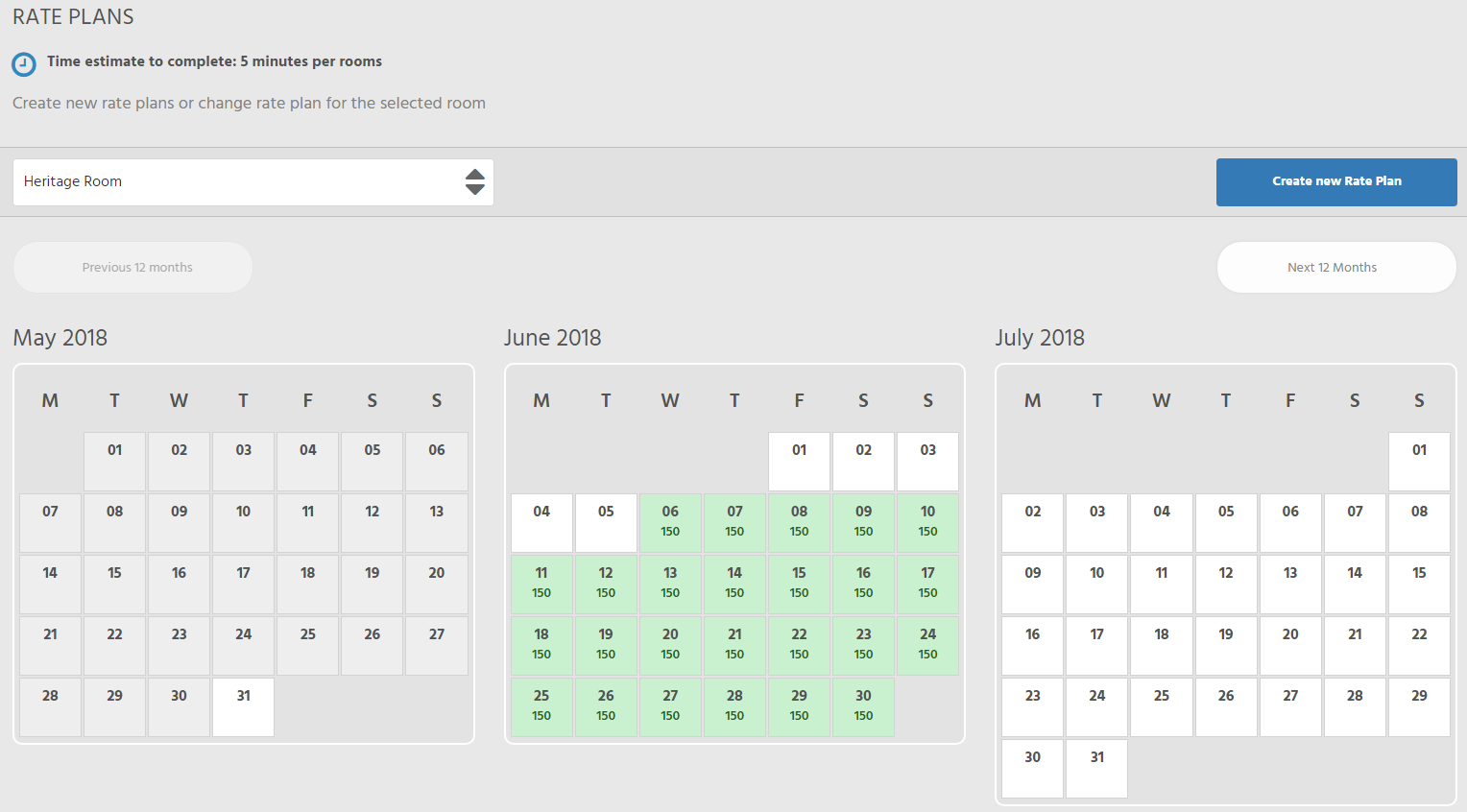Click July 29 date cell
The height and width of the screenshot is (812, 1467).
(x=1420, y=707)
